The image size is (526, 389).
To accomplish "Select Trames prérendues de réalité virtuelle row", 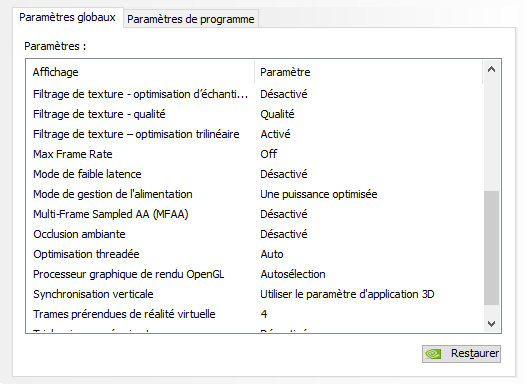I will tap(255, 314).
